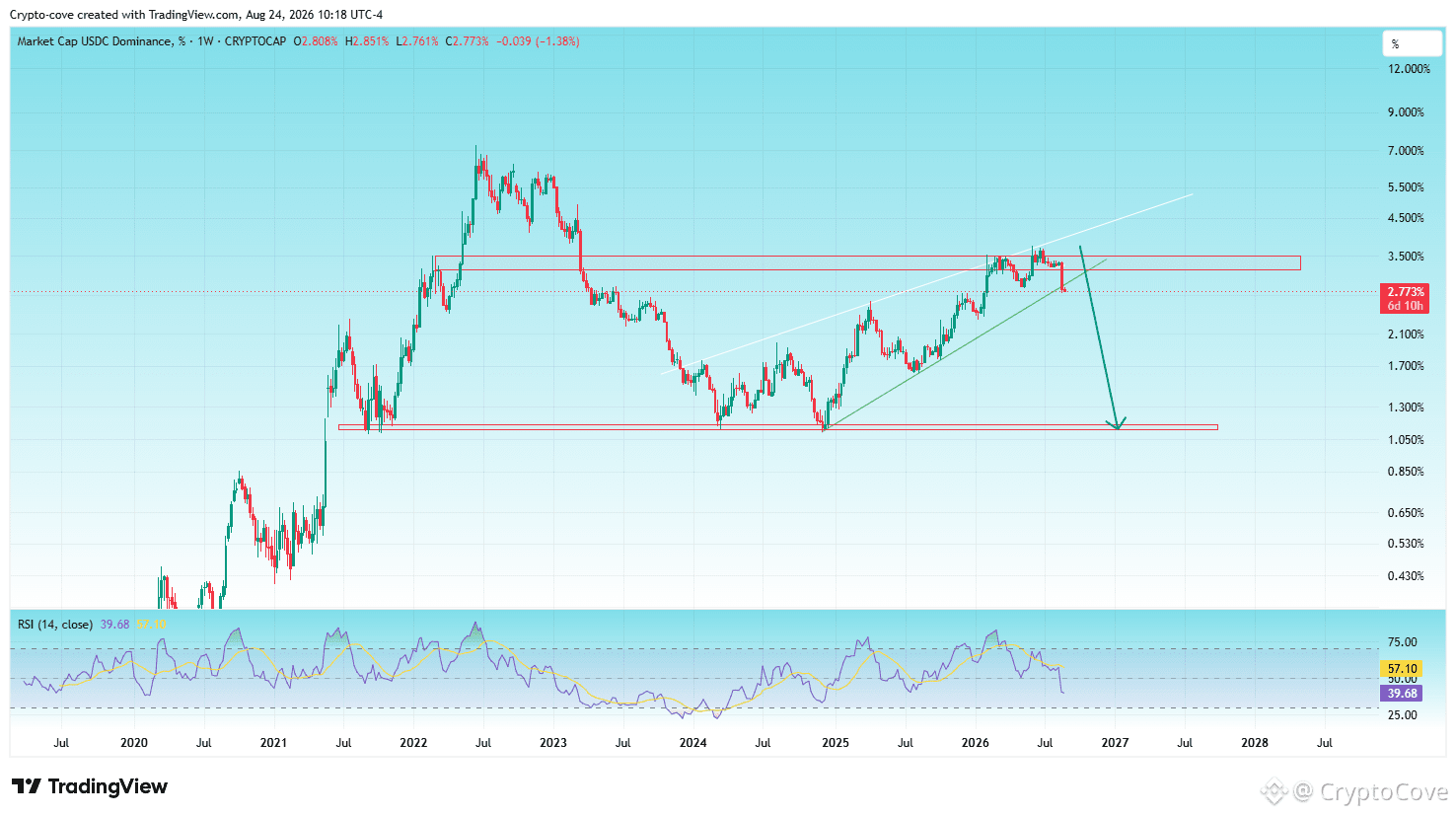
Task: Click the 2027 label on the time axis
Action: click(x=1115, y=743)
